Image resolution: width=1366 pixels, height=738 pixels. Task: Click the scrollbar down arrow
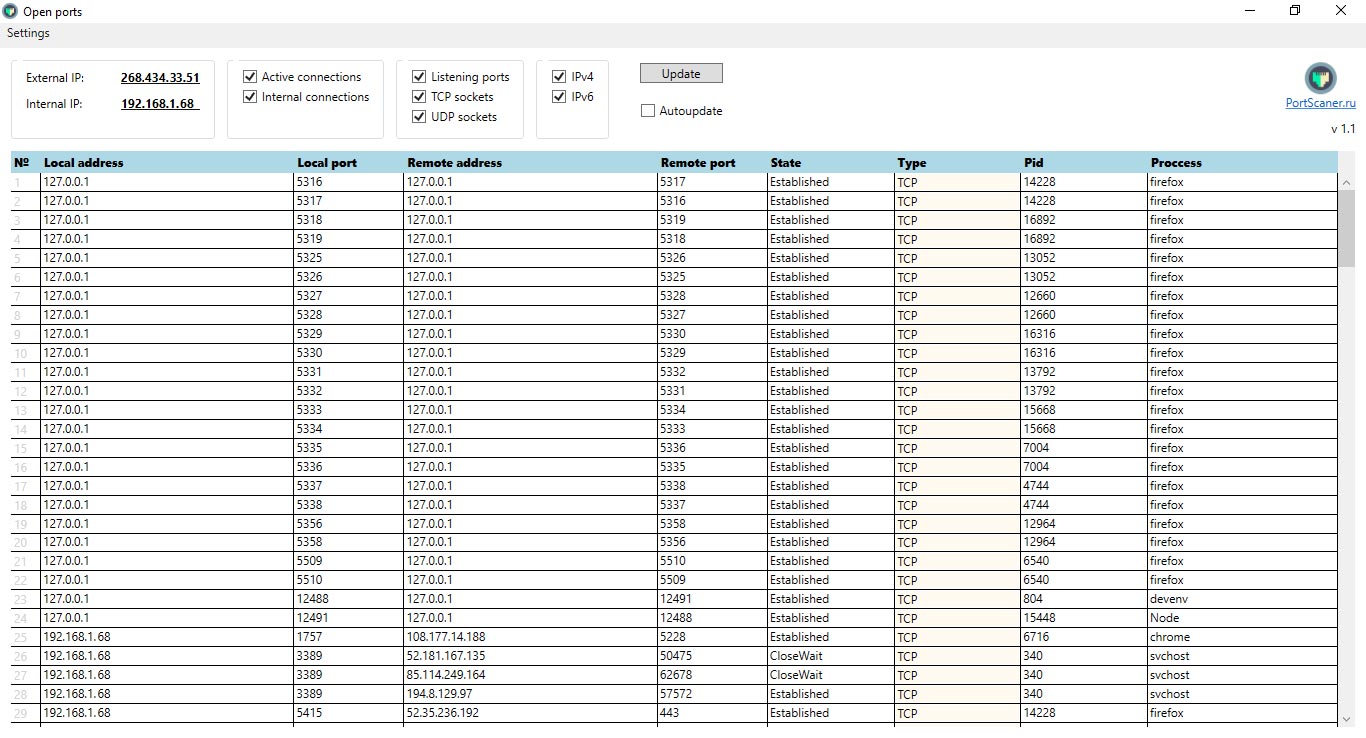tap(1346, 718)
